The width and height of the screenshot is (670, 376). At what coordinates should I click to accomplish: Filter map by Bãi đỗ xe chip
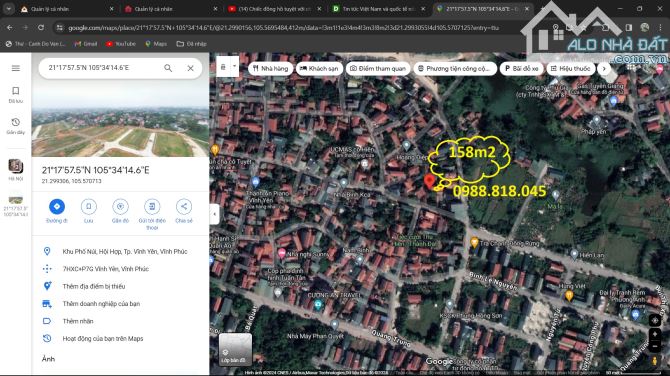click(x=521, y=68)
